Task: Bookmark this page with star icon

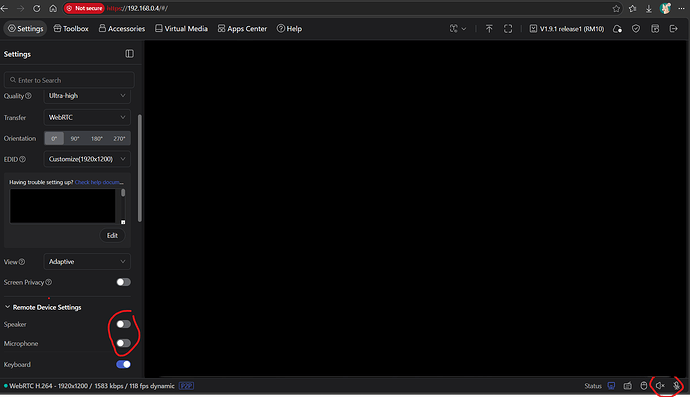Action: point(616,8)
